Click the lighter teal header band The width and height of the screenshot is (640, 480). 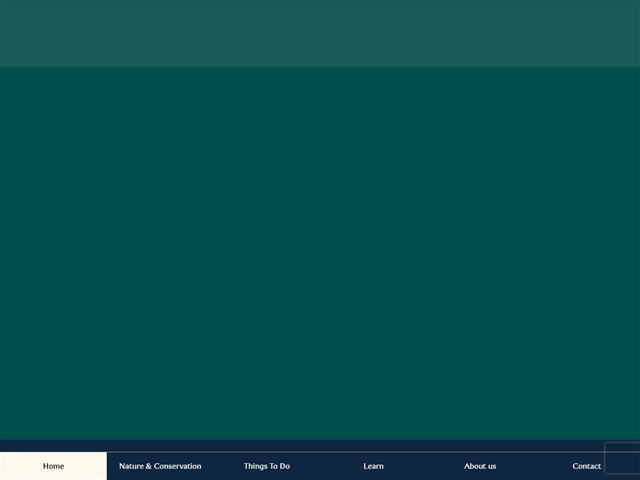coord(320,33)
